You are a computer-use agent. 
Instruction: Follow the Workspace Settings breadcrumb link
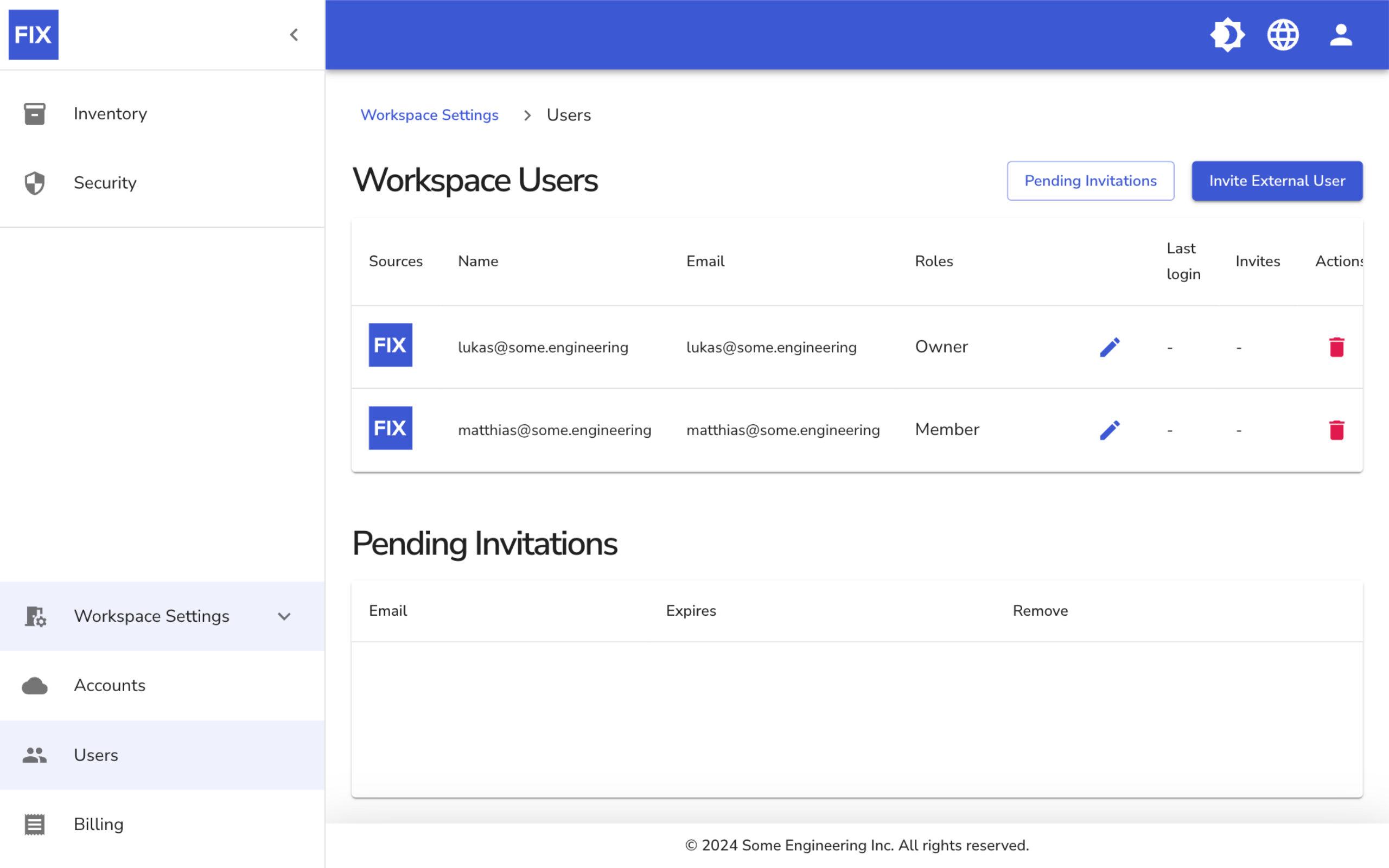click(429, 115)
